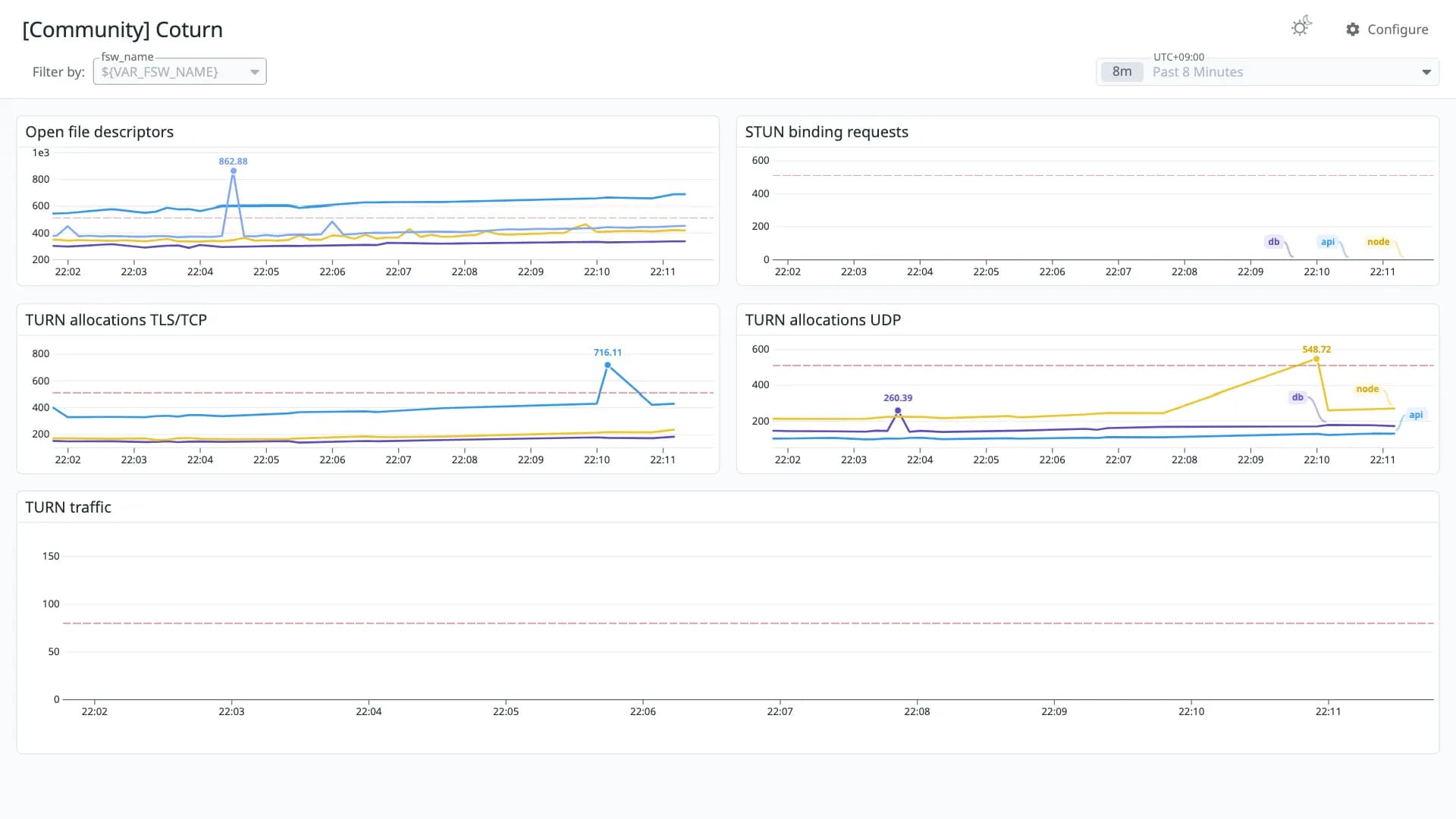Click the UTC+09:00 timezone label
The height and width of the screenshot is (819, 1456).
1178,57
